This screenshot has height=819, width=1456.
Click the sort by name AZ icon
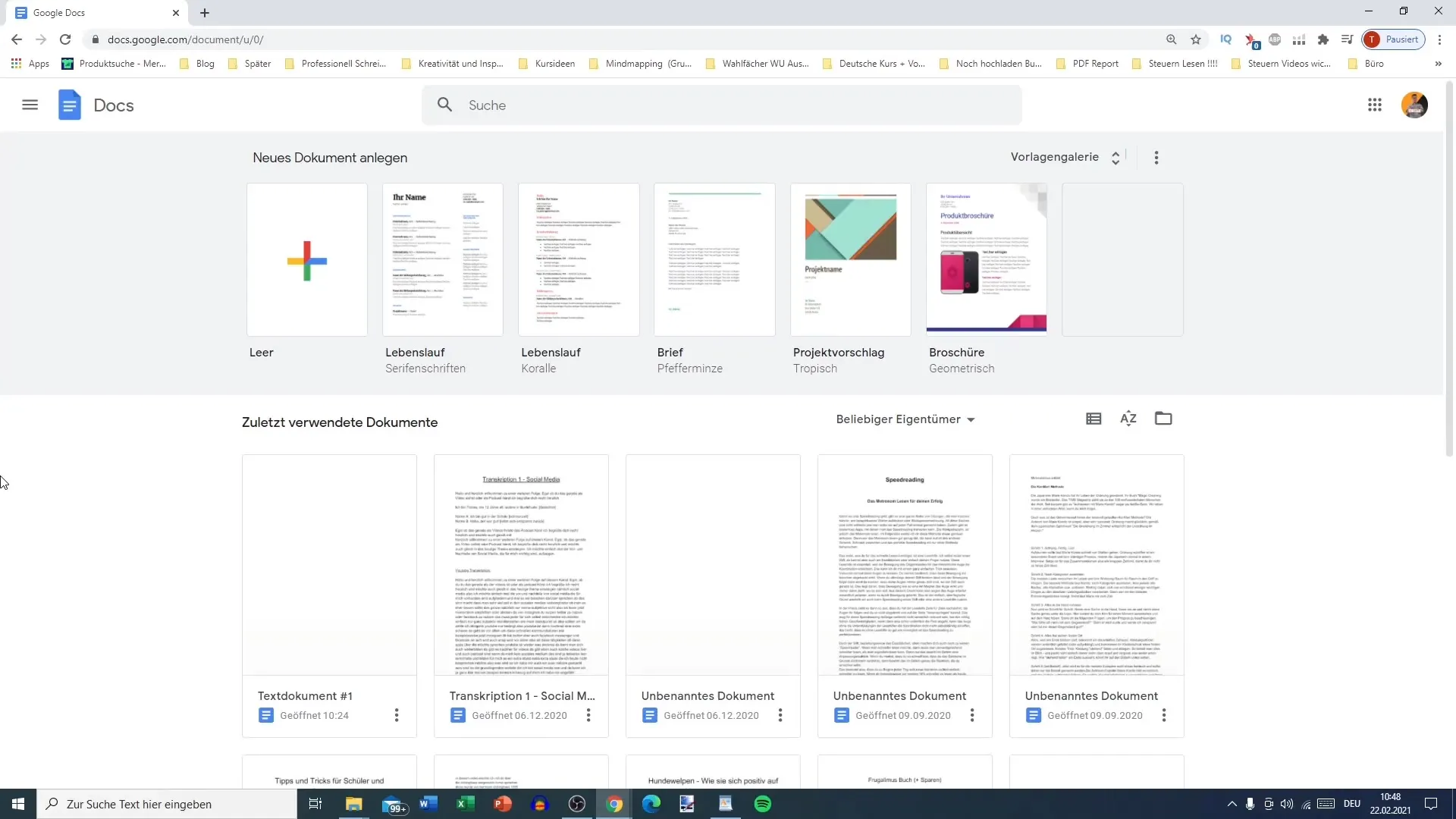pyautogui.click(x=1128, y=419)
